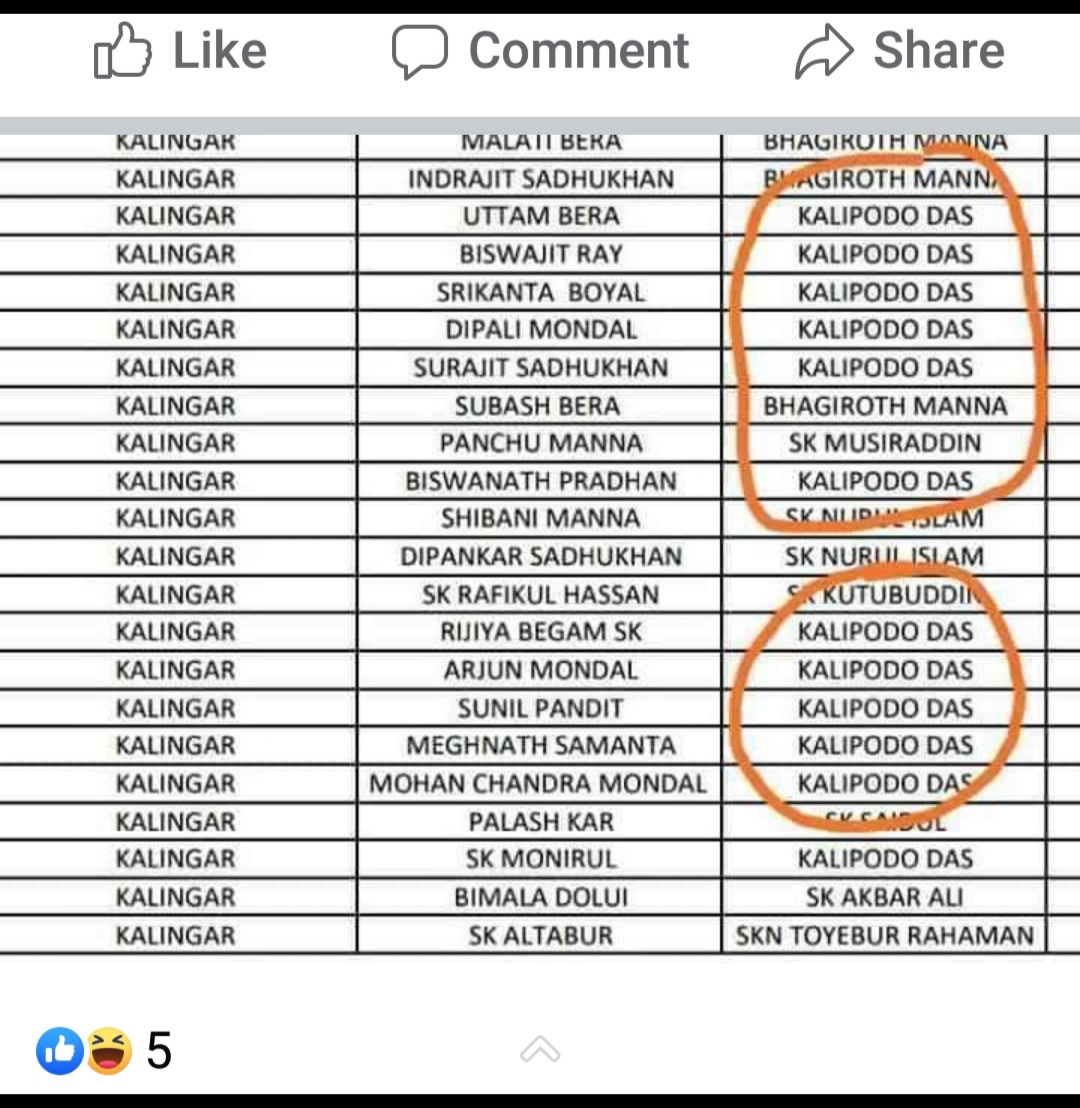Open the table image thumbnail at UTTAM BERA

[541, 216]
